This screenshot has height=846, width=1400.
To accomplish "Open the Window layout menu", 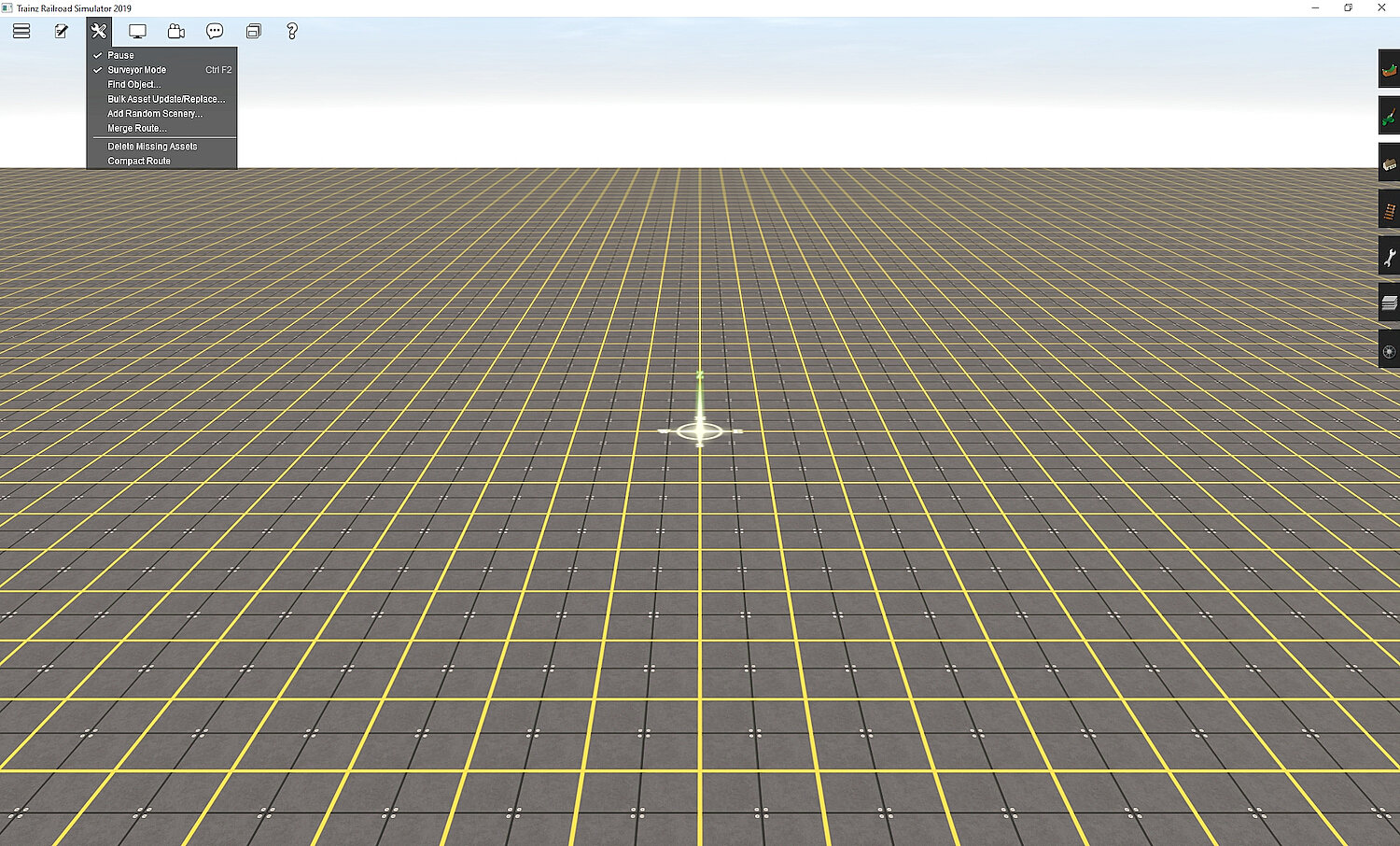I will pos(253,31).
